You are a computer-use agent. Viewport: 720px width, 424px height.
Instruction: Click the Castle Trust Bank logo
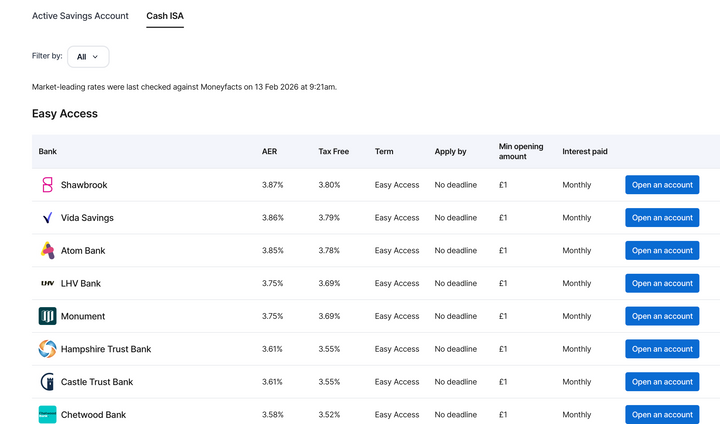pos(47,382)
